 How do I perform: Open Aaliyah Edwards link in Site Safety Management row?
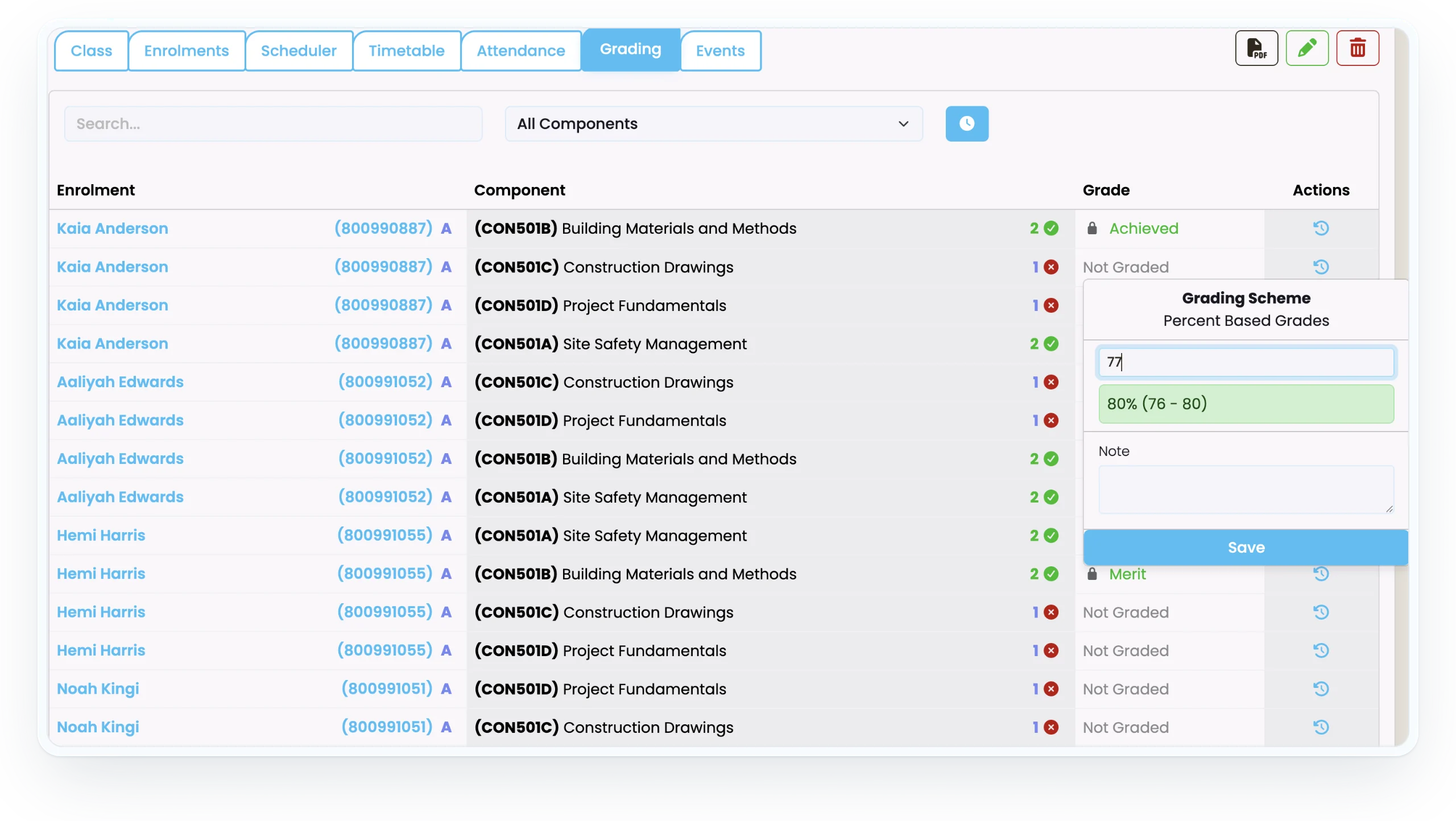pyautogui.click(x=120, y=497)
